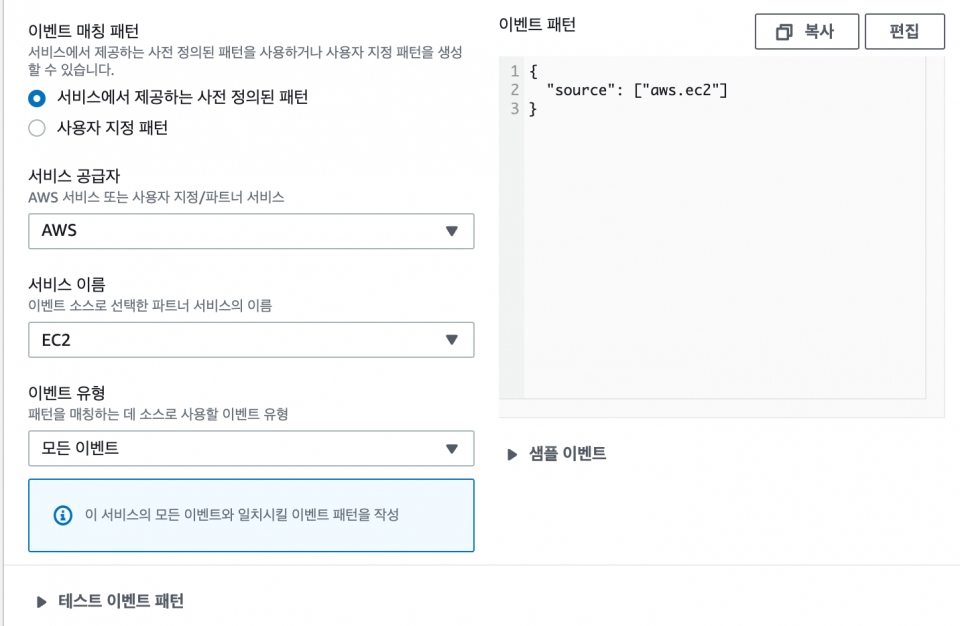
Task: Click the triangle icon next to 샘플 이벤트
Action: coord(512,454)
